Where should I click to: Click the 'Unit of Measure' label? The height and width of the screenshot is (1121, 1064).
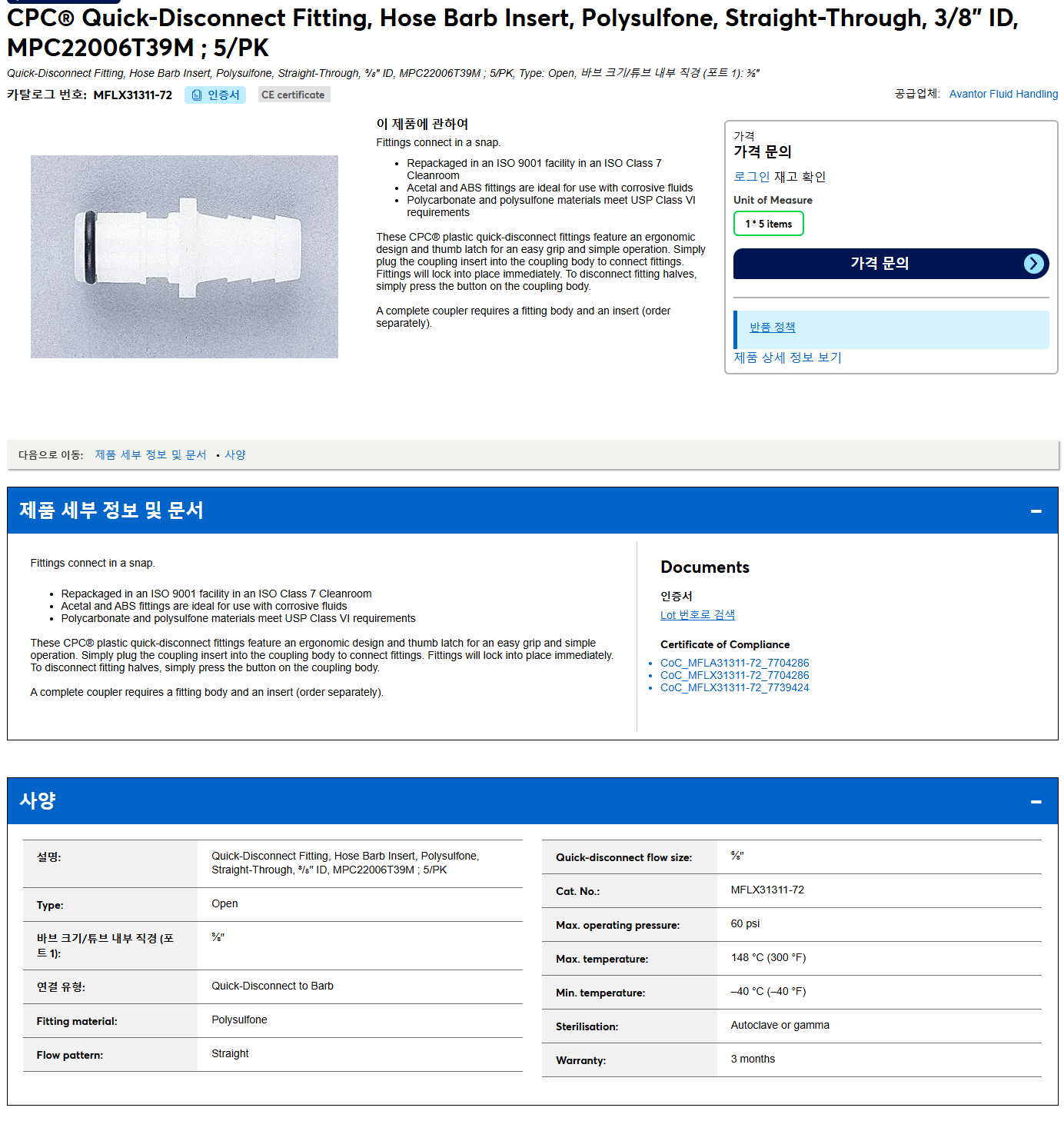pos(773,201)
